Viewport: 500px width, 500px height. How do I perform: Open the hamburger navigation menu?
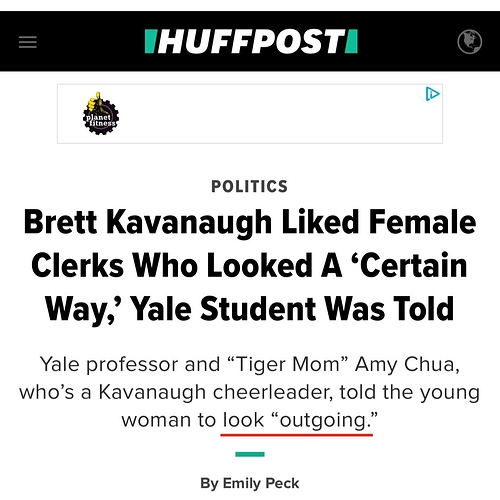coord(28,42)
